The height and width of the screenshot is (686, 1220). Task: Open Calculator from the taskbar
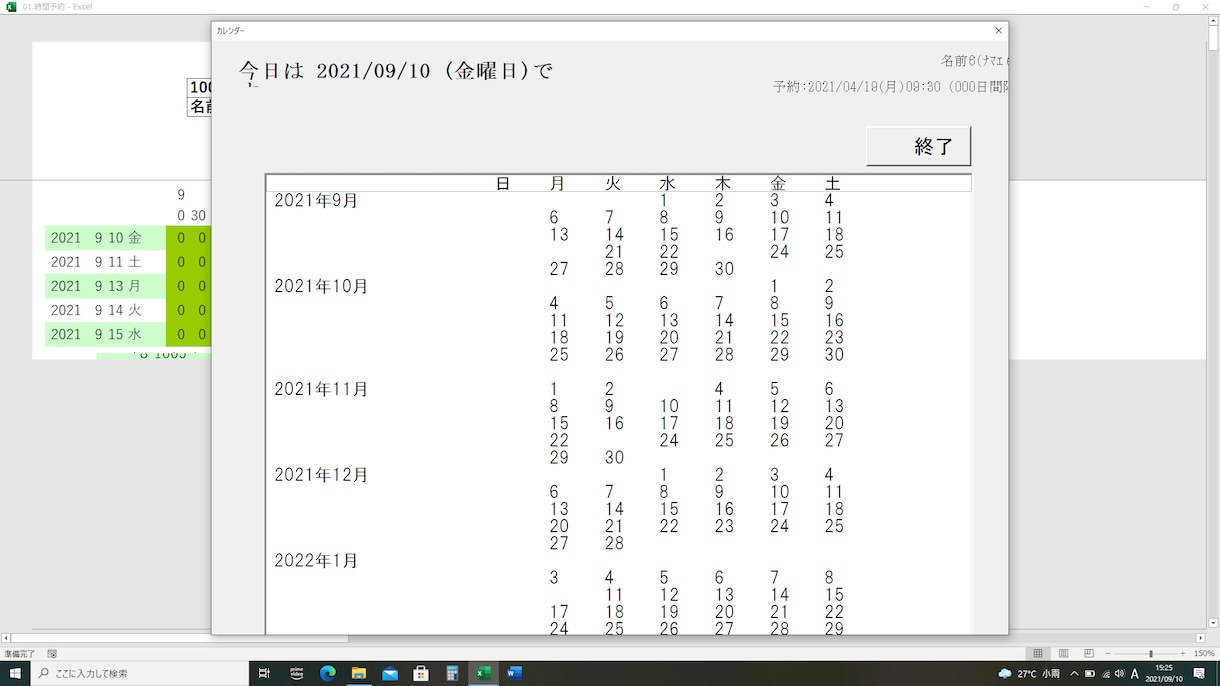(x=452, y=673)
